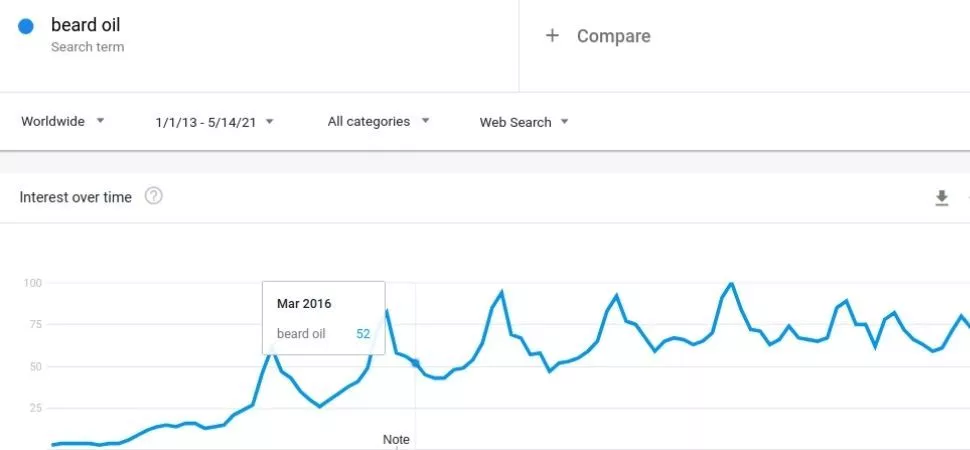Click the help question mark icon

[x=153, y=196]
